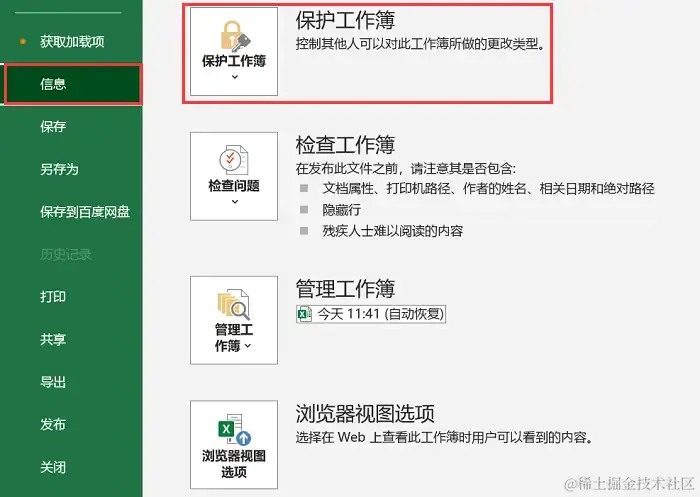This screenshot has height=497, width=700.
Task: Open 获取加载项 in the sidebar
Action: (x=72, y=42)
